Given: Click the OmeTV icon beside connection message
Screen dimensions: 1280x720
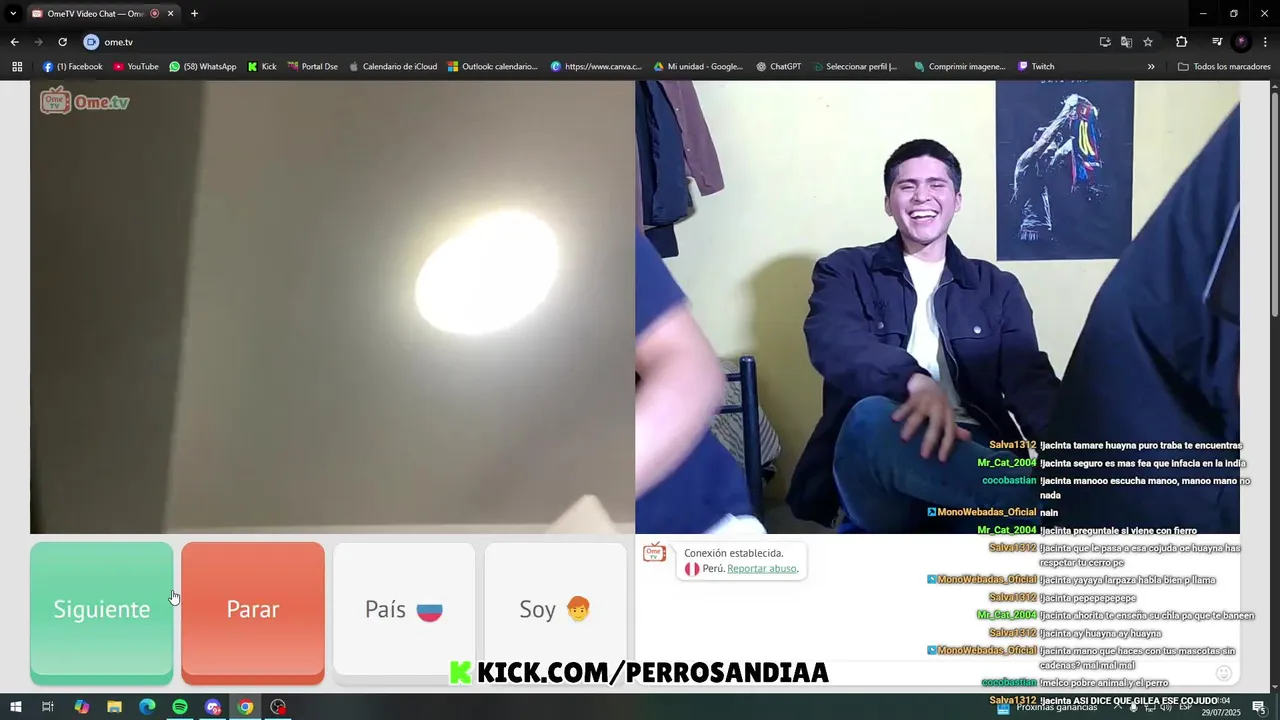Looking at the screenshot, I should (654, 552).
